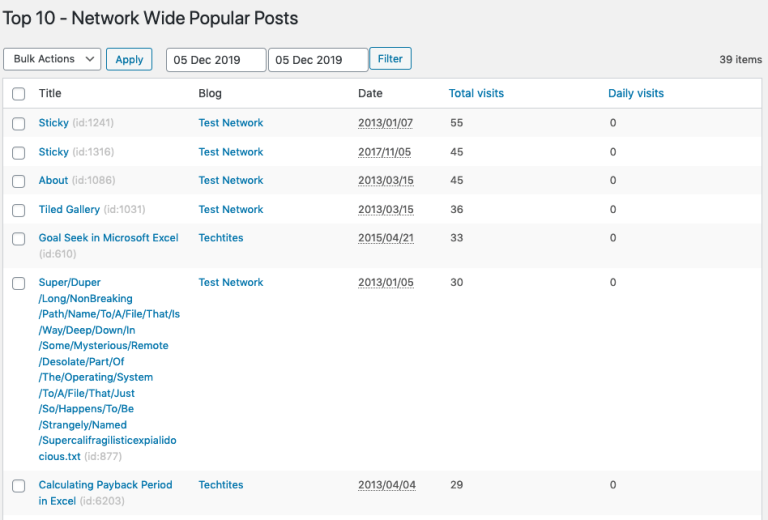Click the Filter button

pos(390,59)
